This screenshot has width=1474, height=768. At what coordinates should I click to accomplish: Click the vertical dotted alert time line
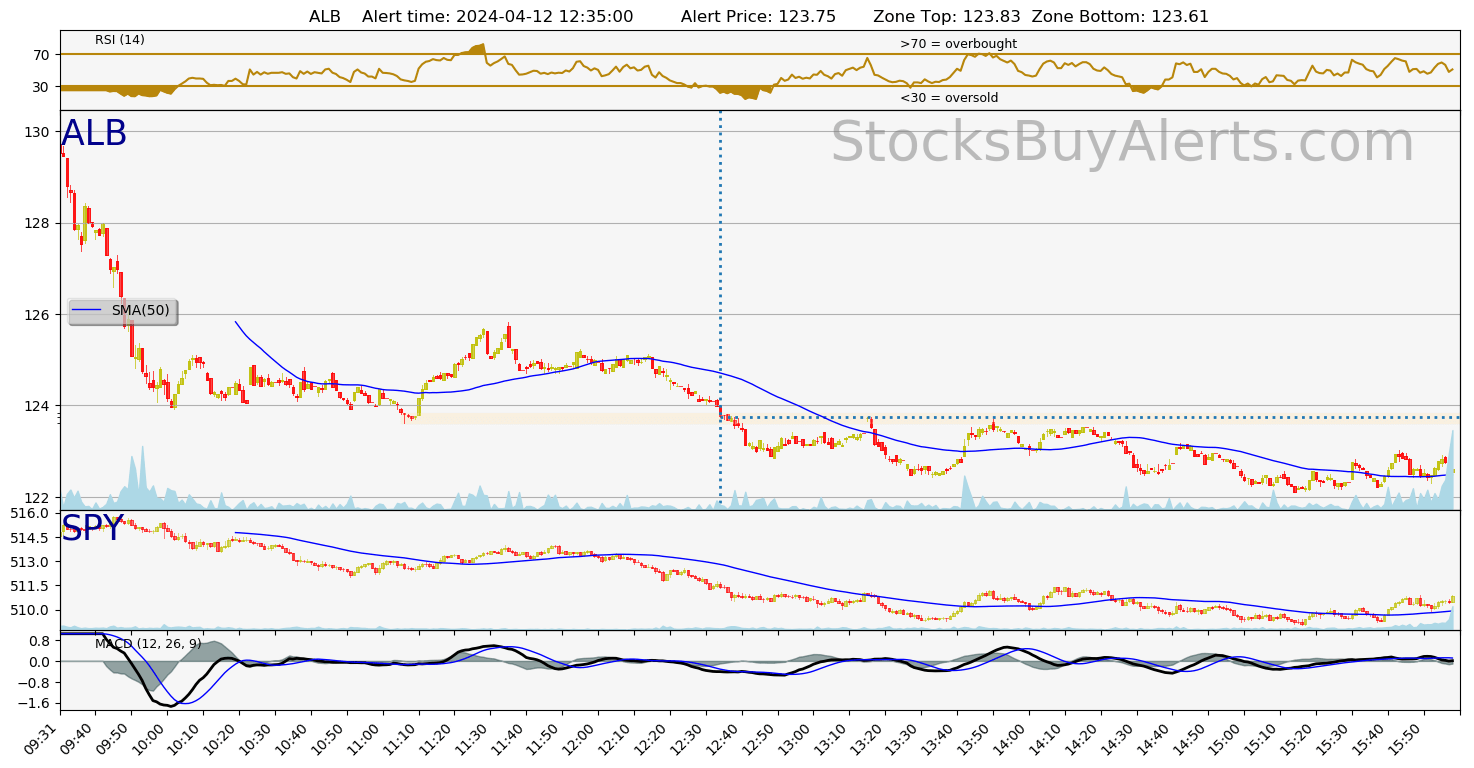tap(720, 310)
